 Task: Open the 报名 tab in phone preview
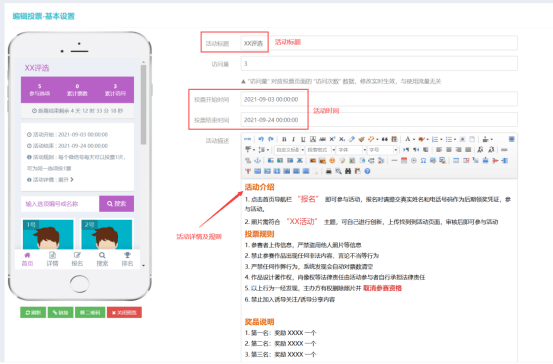click(77, 259)
